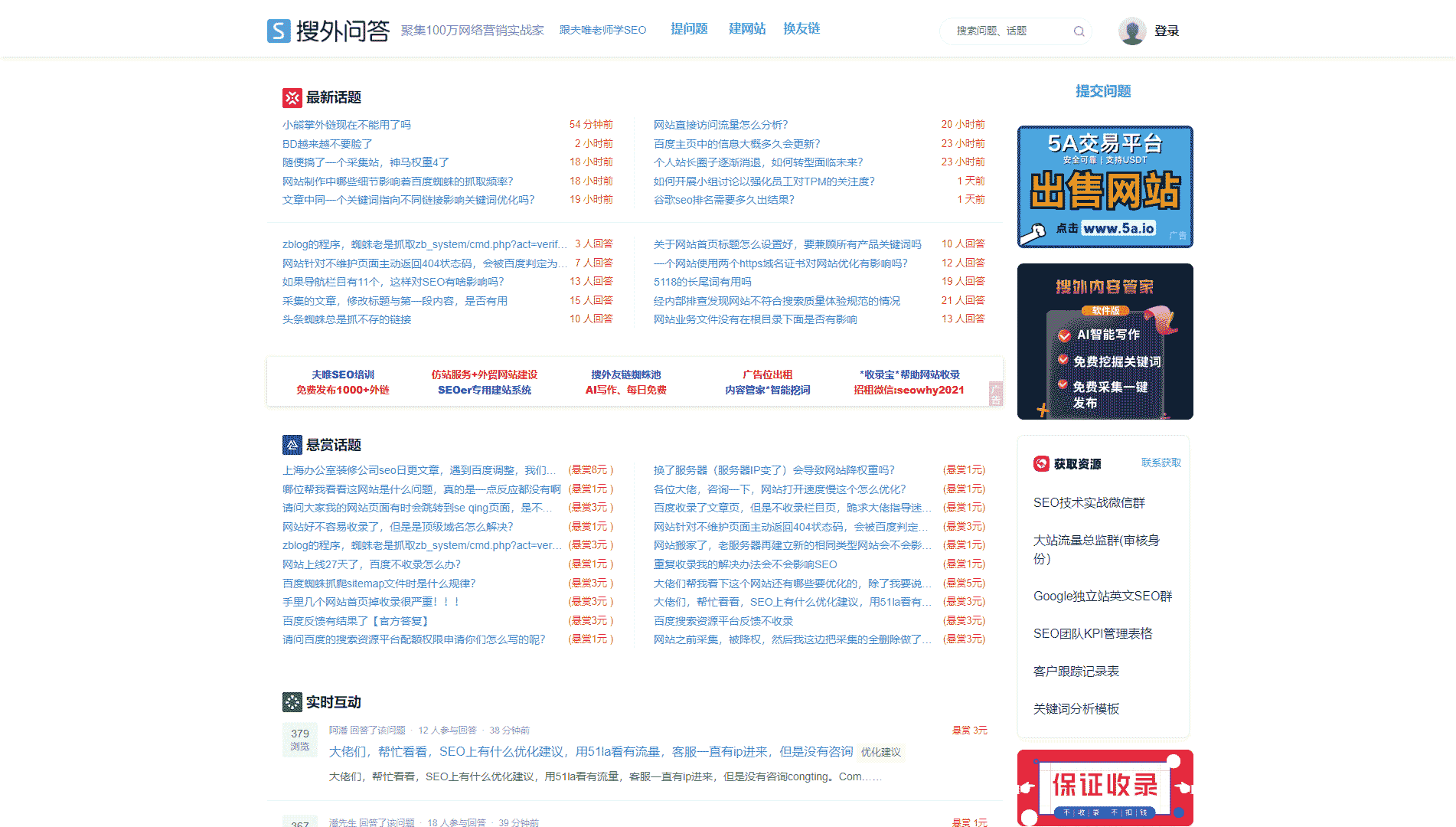Open topic 谷歌seo排名需要多久出结果？
The height and width of the screenshot is (827, 1456).
click(724, 200)
